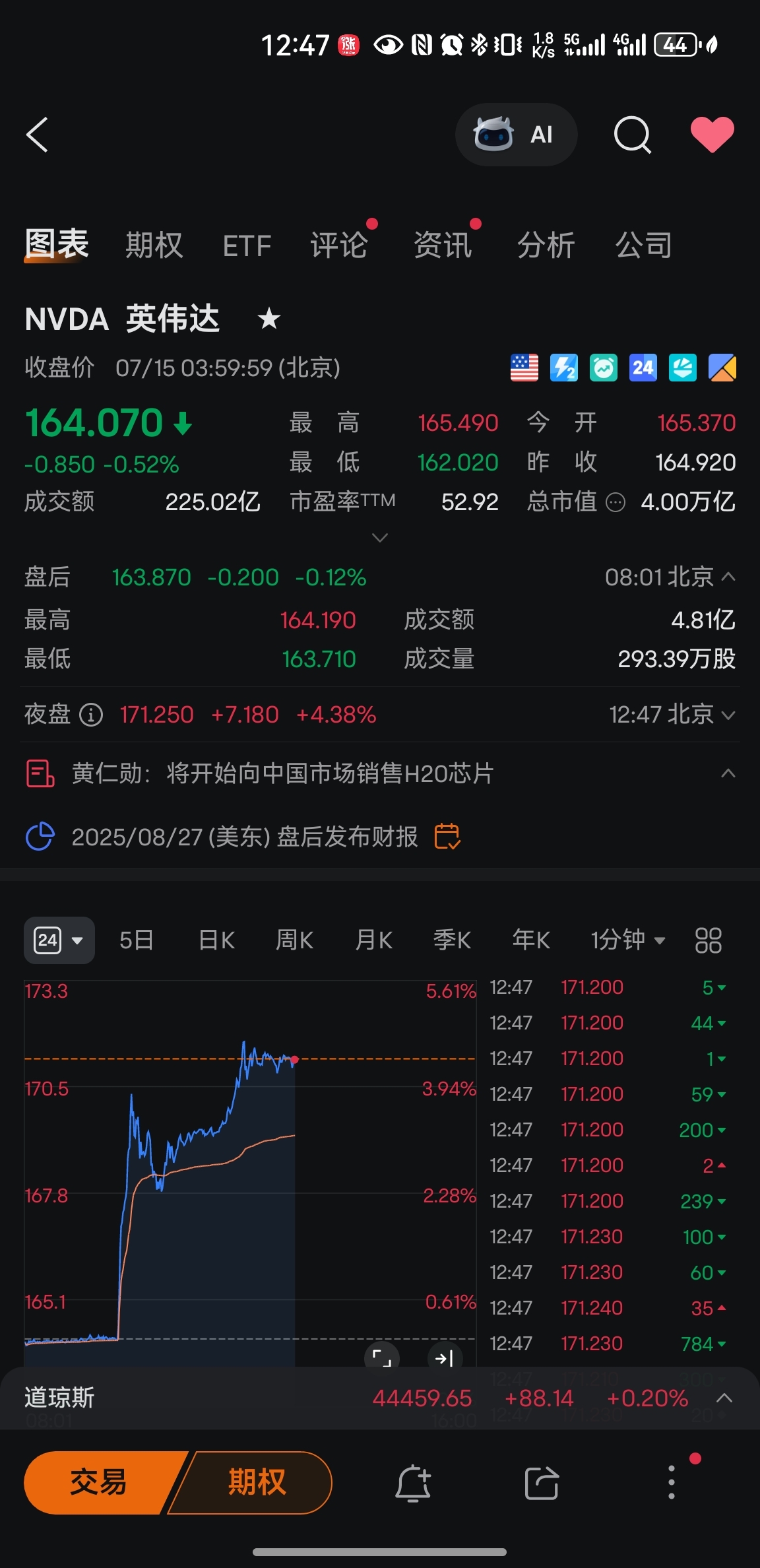This screenshot has height=1568, width=760.
Task: Expand the chart to fullscreen
Action: pos(382,1357)
